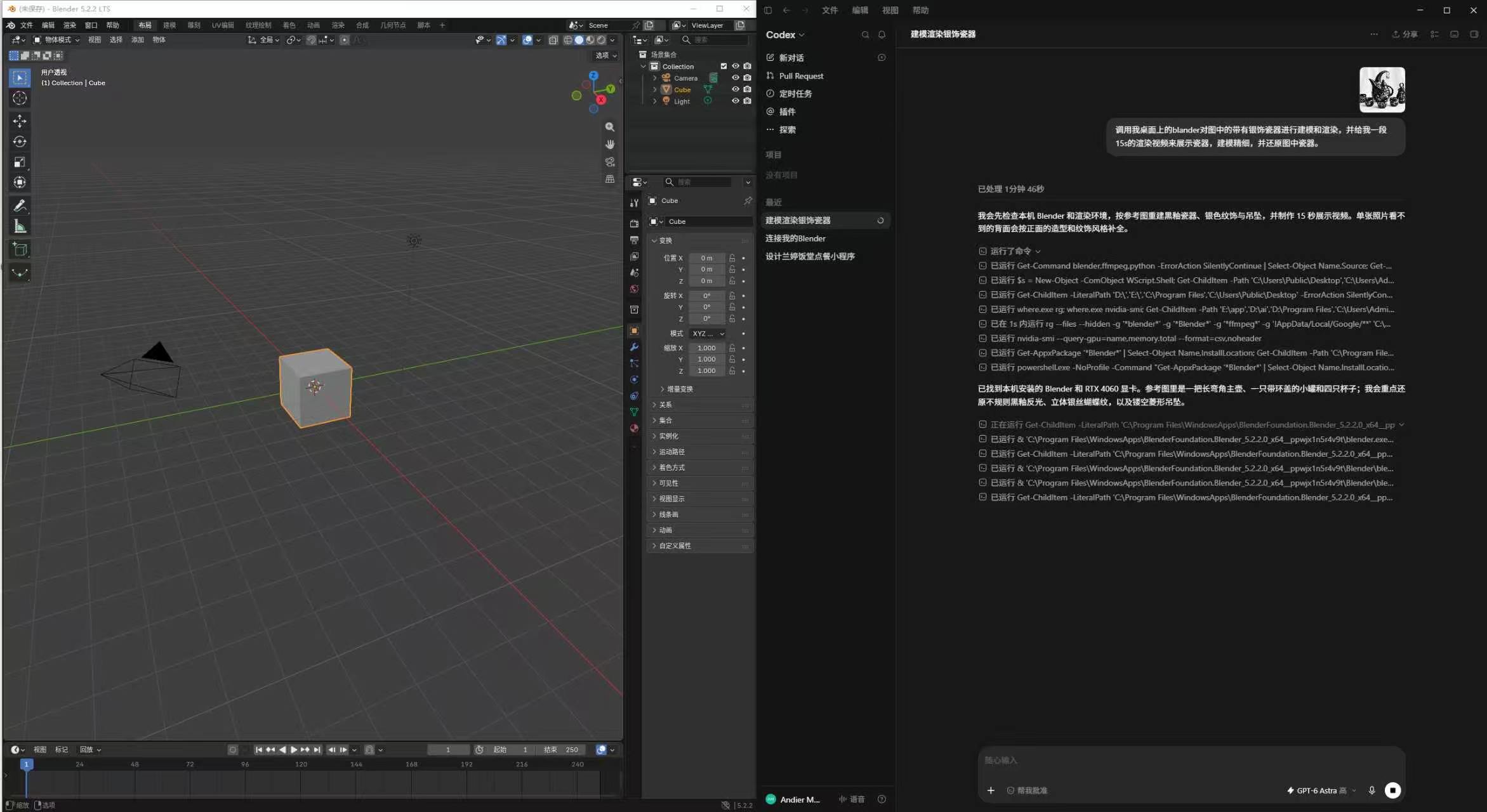Choose the Annotate pencil tool
This screenshot has height=812, width=1487.
pyautogui.click(x=20, y=206)
